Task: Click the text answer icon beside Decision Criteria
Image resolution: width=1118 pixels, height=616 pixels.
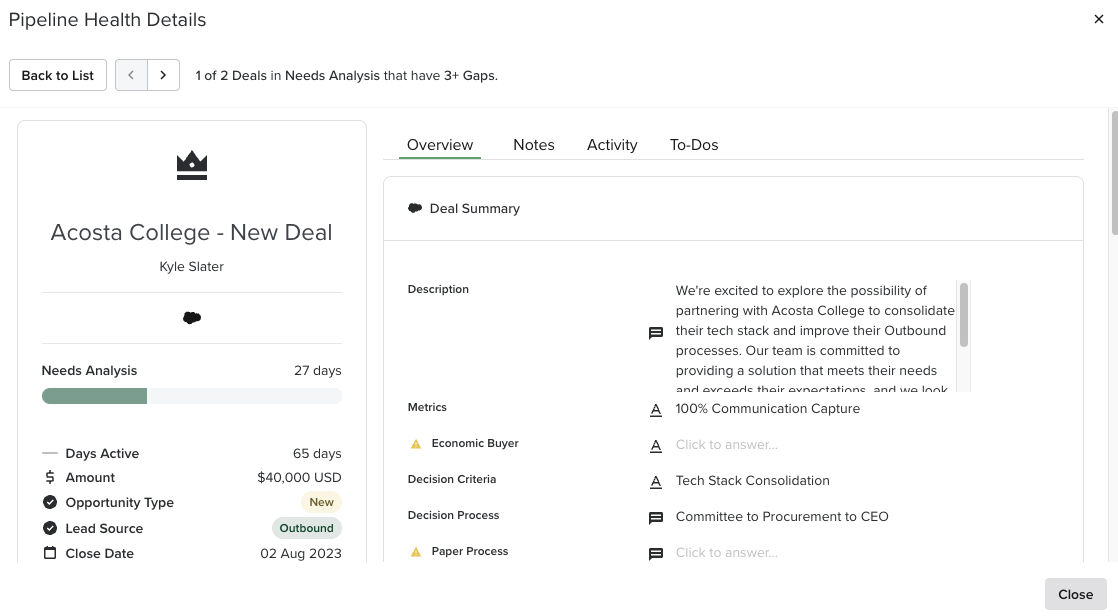Action: click(x=656, y=481)
